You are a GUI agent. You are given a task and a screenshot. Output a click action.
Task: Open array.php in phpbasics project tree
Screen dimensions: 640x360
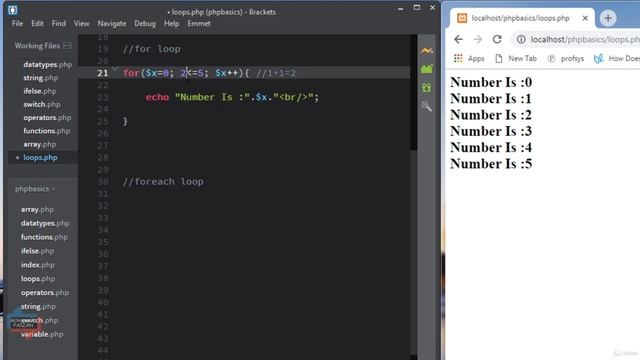click(x=37, y=209)
